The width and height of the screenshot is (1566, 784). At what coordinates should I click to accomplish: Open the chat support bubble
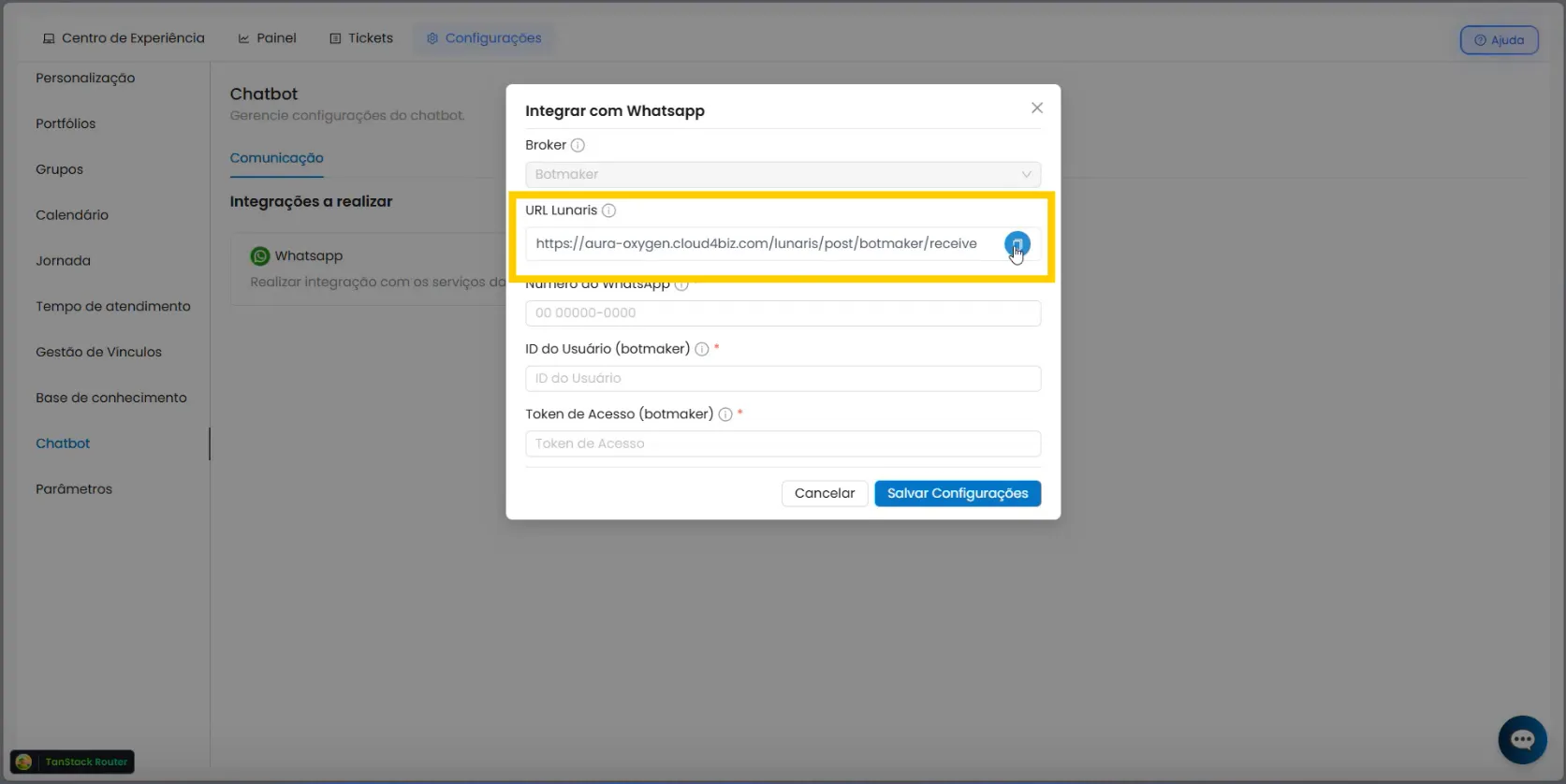1522,740
